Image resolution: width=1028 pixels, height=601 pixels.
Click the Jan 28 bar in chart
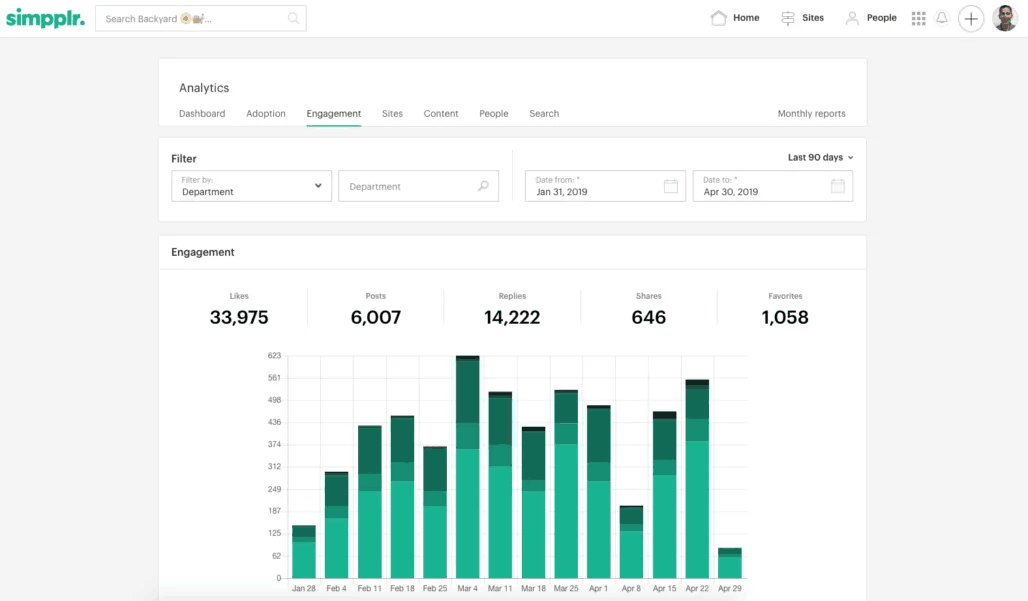tap(304, 551)
